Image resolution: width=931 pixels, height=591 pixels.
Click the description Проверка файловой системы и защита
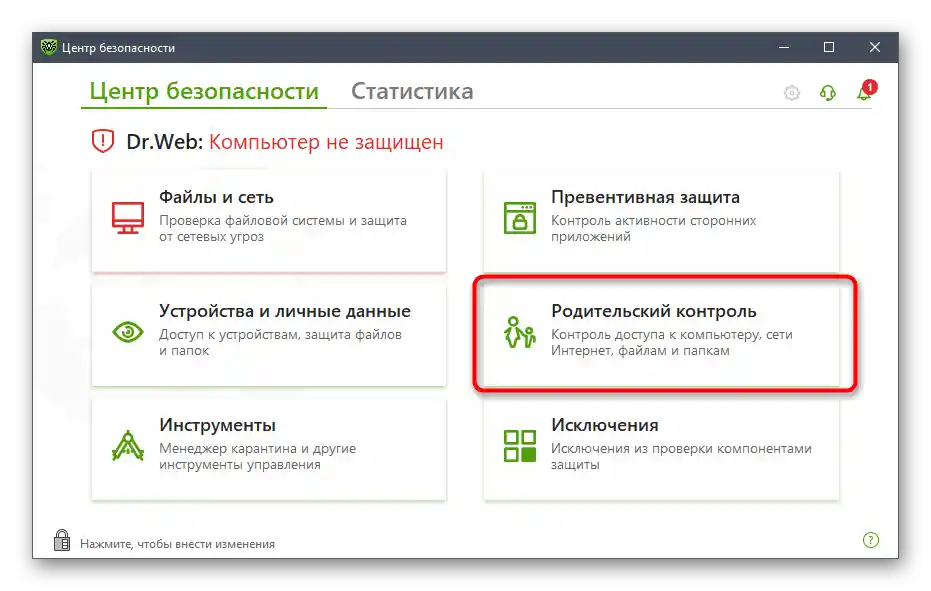283,220
